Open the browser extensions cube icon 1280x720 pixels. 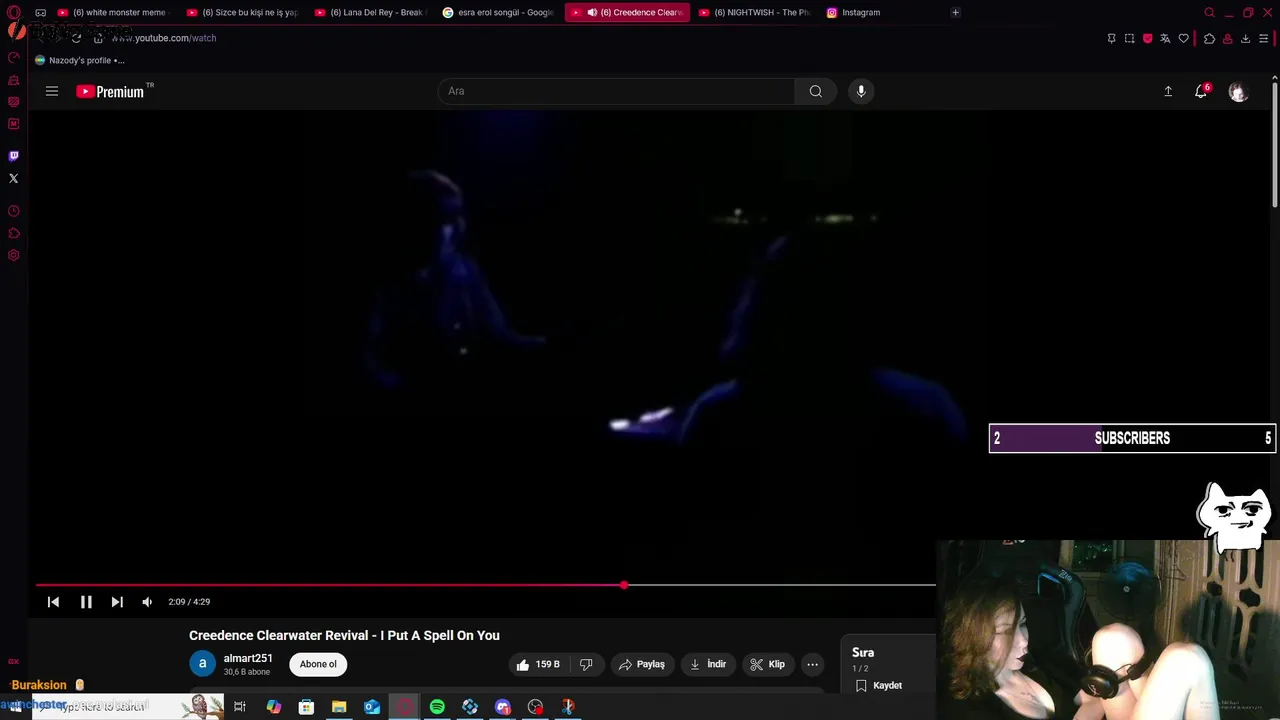pos(1209,38)
